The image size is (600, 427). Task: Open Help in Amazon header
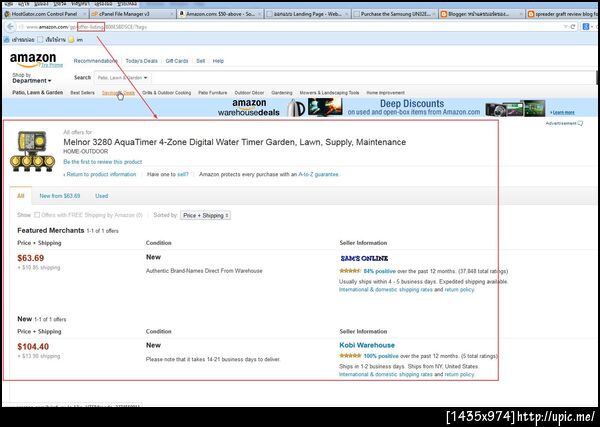(x=218, y=61)
